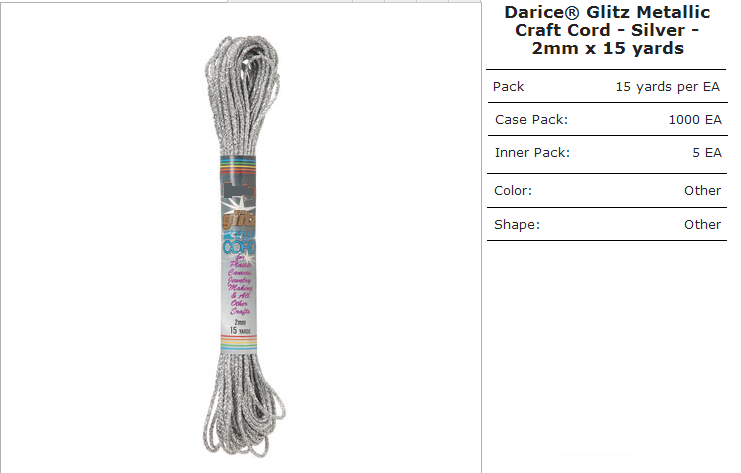Click the 5 EA inner pack value

707,153
